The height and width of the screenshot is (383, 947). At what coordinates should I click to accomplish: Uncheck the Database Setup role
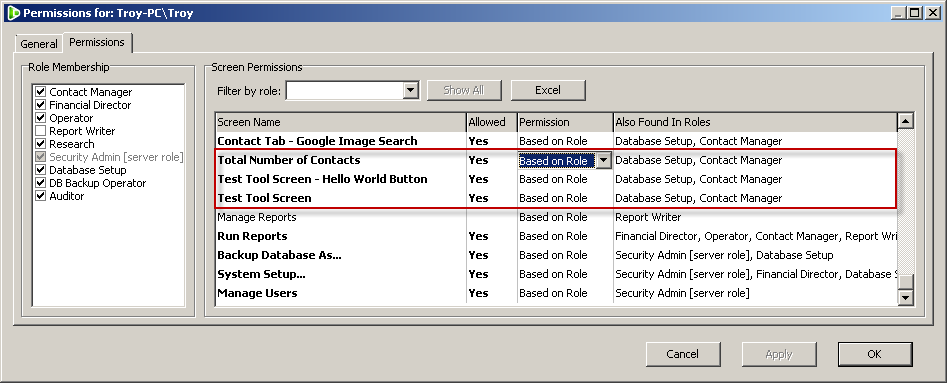click(x=40, y=170)
